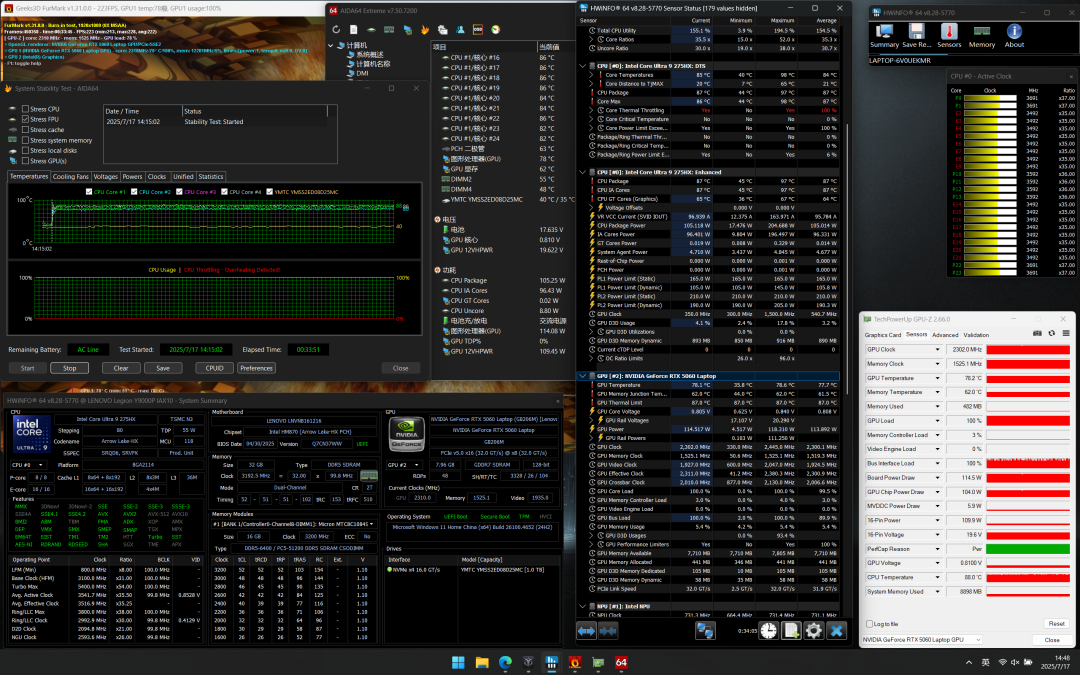The width and height of the screenshot is (1080, 675).
Task: Click AIDA64 flame stability test icon
Action: pos(425,30)
